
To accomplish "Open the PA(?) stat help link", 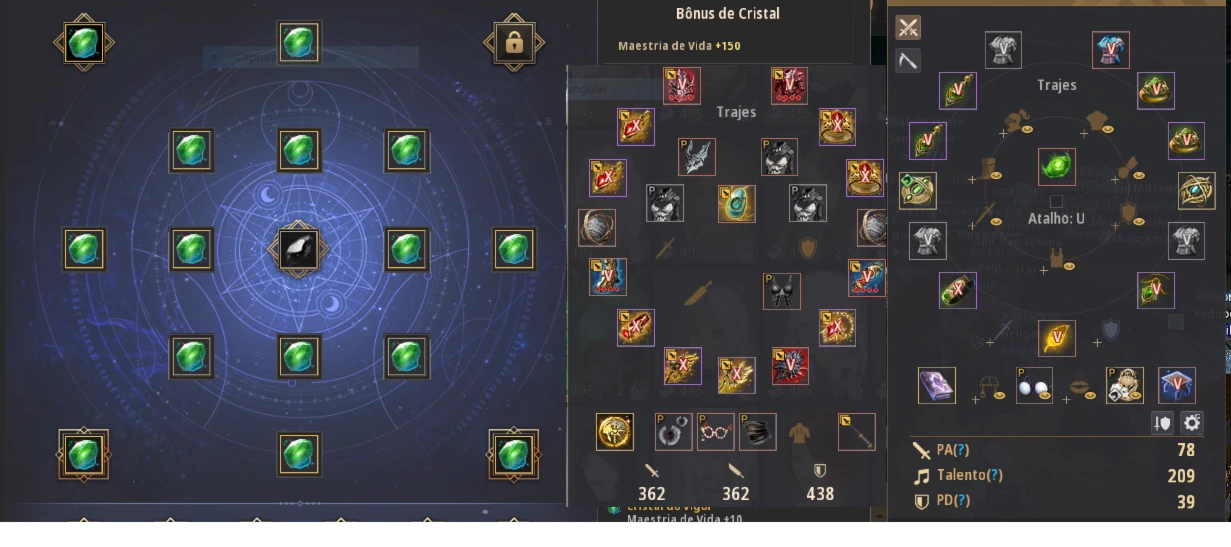I will [955, 450].
